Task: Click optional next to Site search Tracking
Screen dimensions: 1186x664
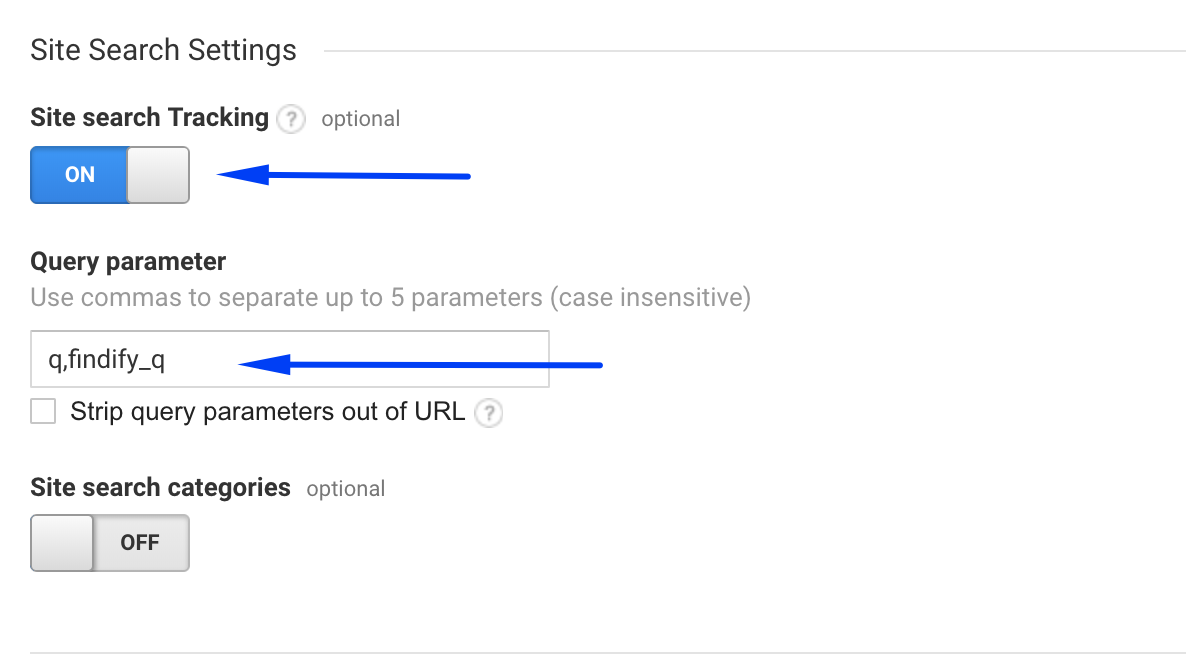Action: (x=360, y=118)
